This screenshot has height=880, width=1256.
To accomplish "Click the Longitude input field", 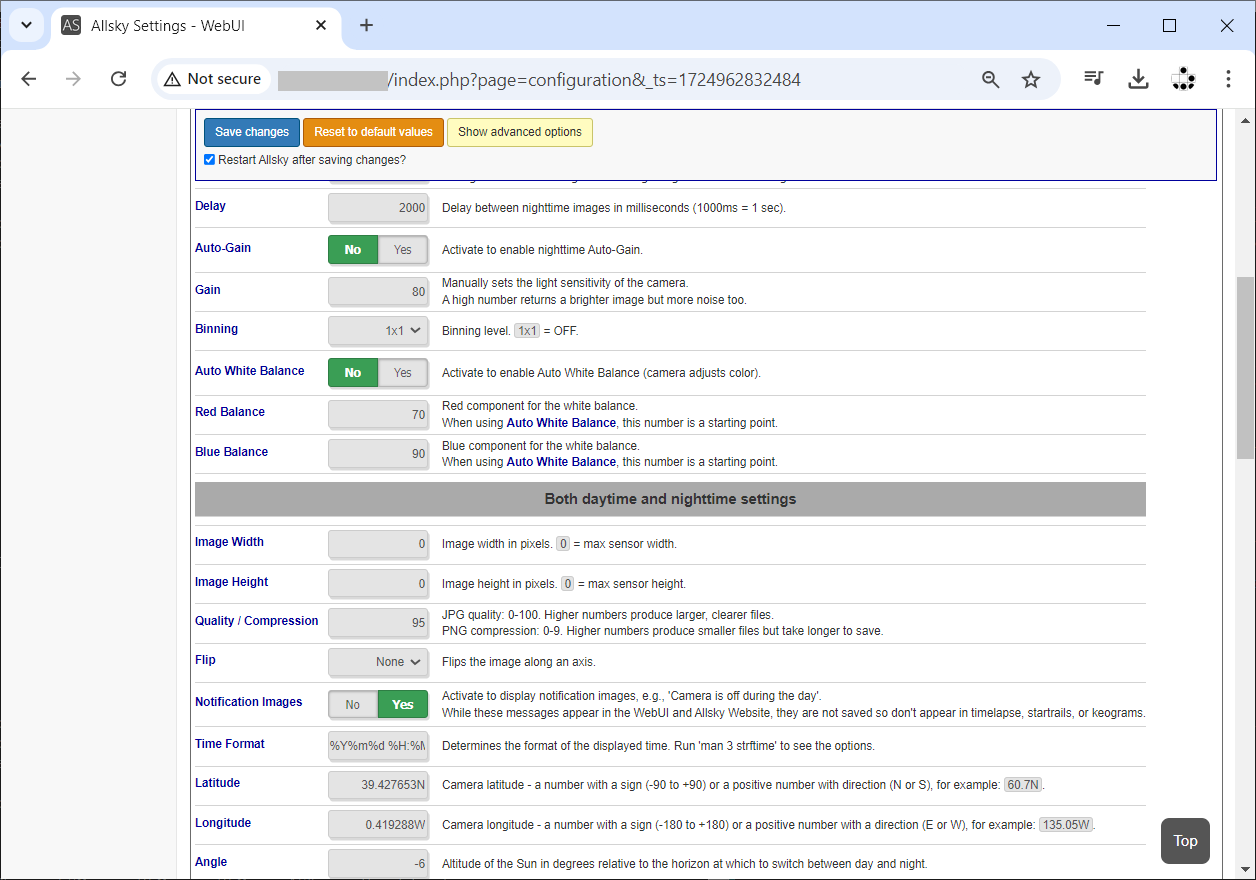I will [378, 825].
